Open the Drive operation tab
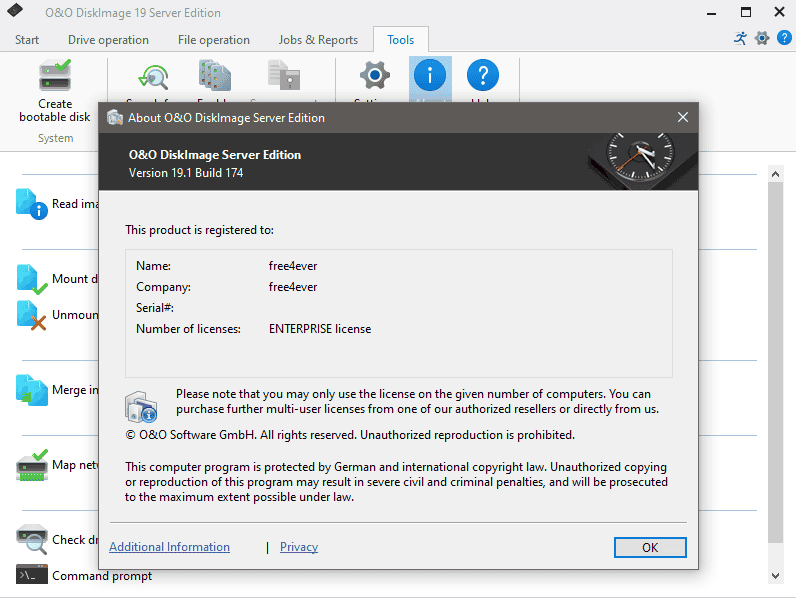796x598 pixels. pyautogui.click(x=108, y=40)
